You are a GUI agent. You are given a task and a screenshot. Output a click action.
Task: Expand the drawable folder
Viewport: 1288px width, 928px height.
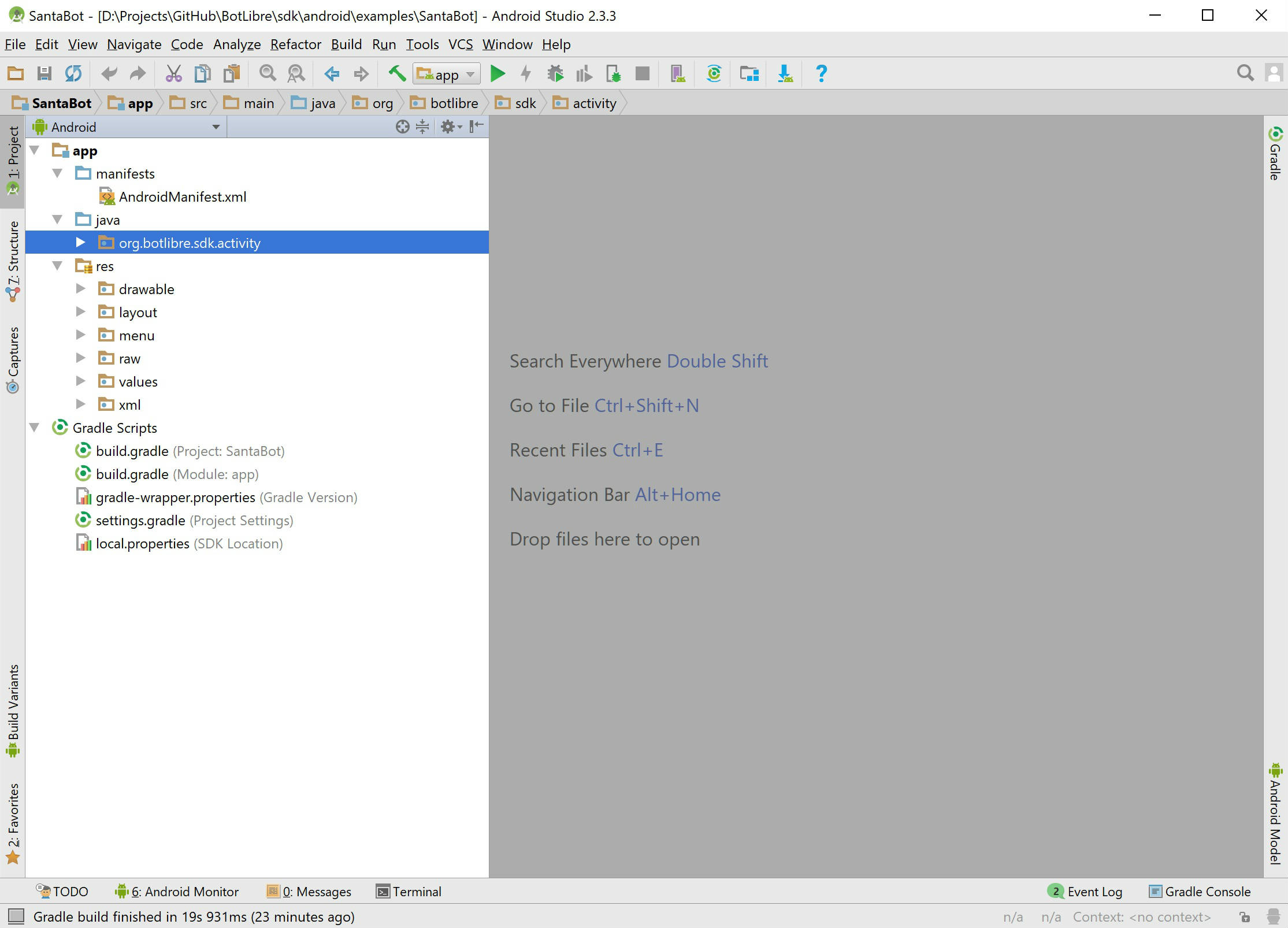point(80,289)
